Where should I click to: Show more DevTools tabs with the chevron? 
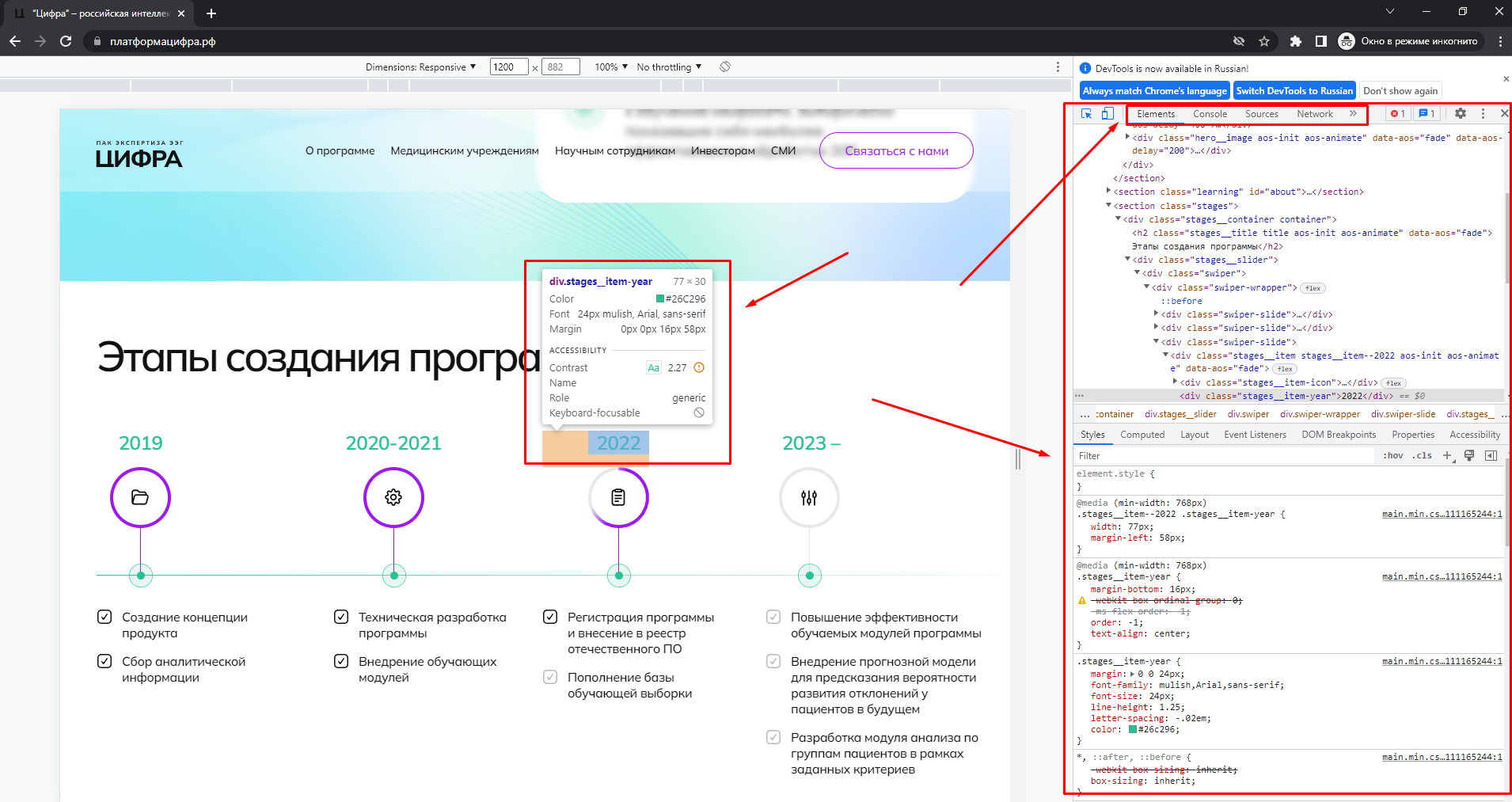click(1353, 114)
